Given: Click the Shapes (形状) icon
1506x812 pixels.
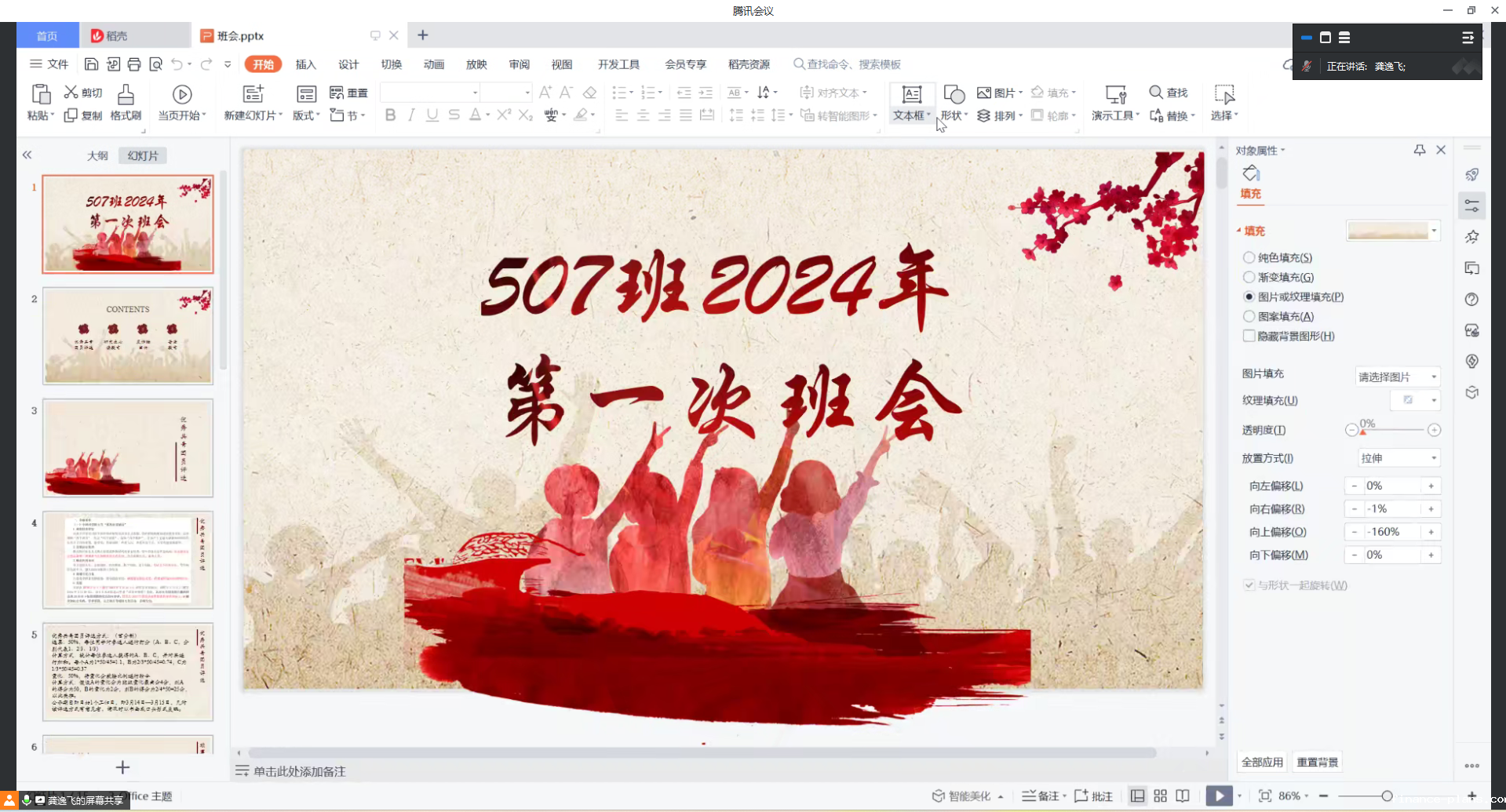Looking at the screenshot, I should pyautogui.click(x=954, y=95).
